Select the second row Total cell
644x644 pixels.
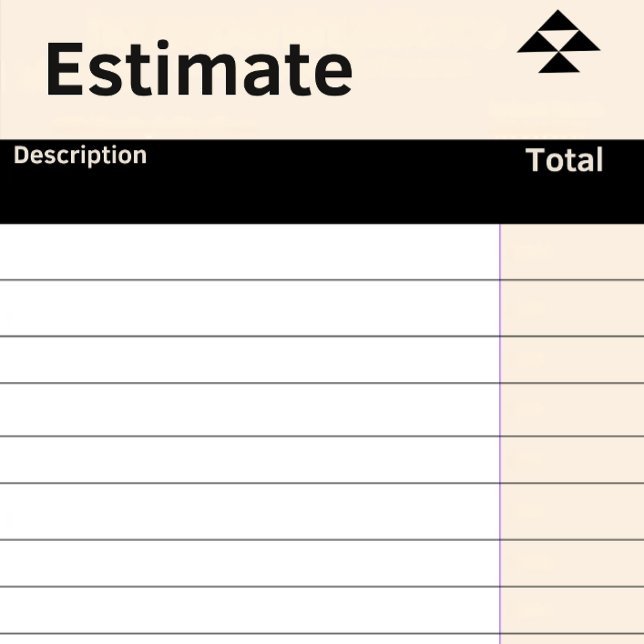[572, 308]
